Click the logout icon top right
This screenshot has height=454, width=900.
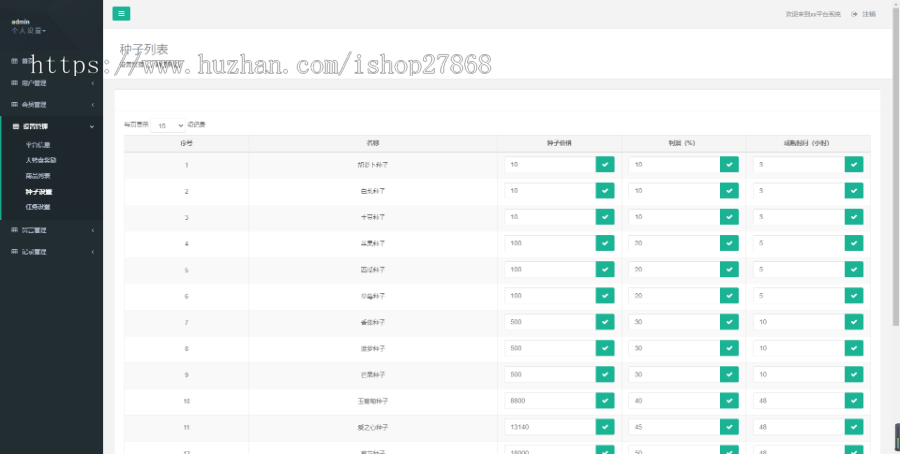tap(854, 14)
